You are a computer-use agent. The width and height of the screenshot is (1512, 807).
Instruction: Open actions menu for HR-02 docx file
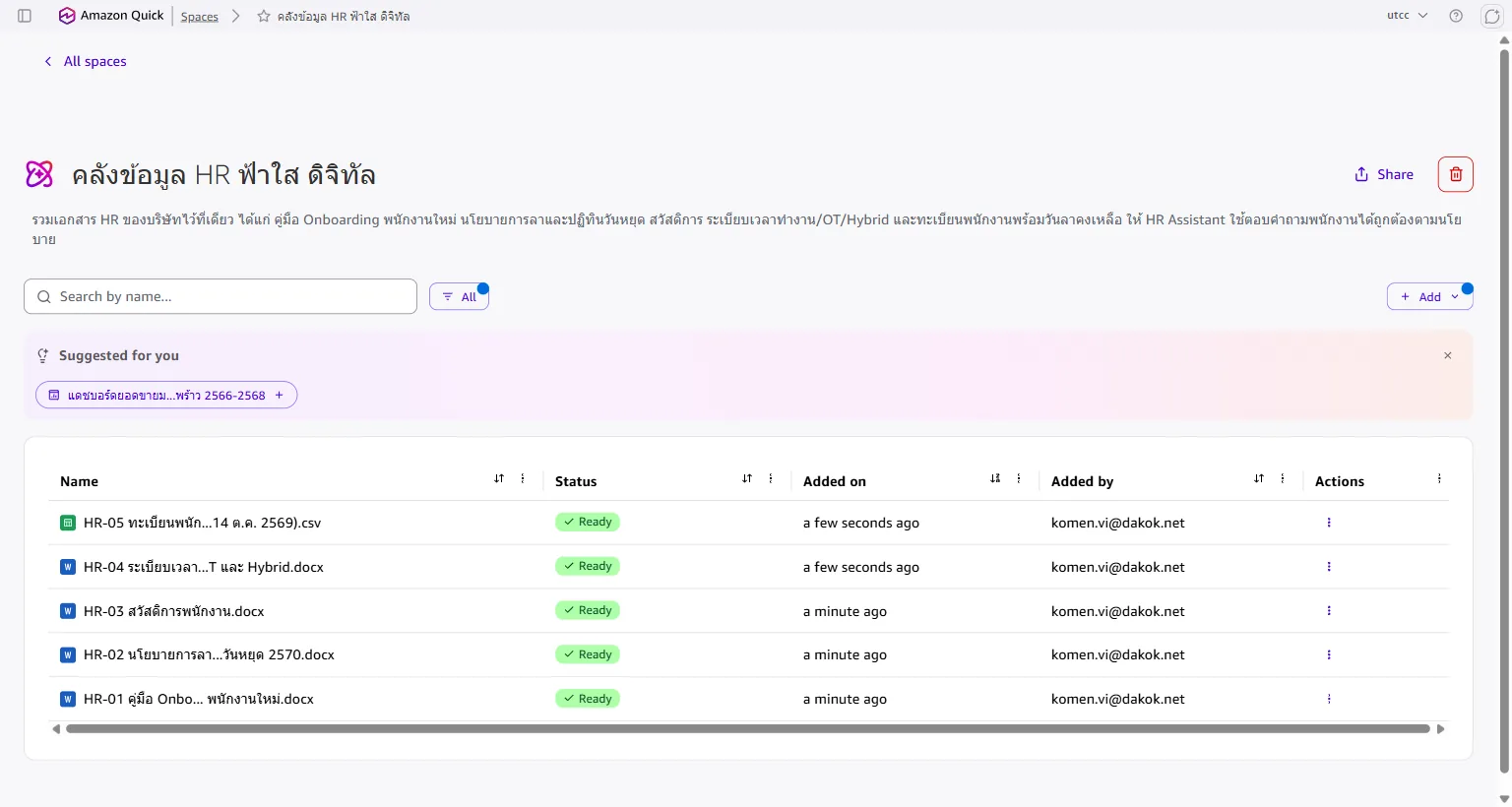coord(1329,654)
